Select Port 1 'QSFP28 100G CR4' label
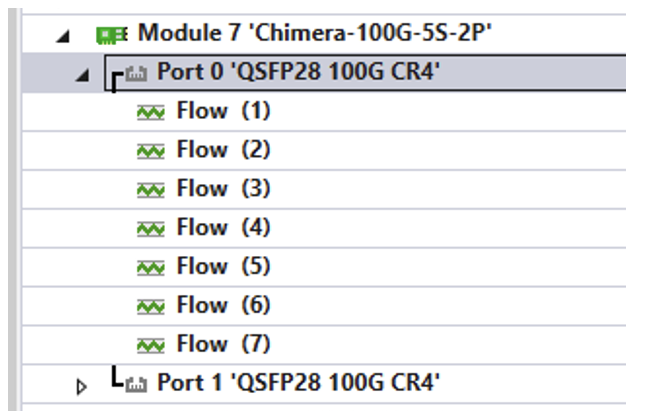Screen dimensions: 648x420 [x=298, y=382]
